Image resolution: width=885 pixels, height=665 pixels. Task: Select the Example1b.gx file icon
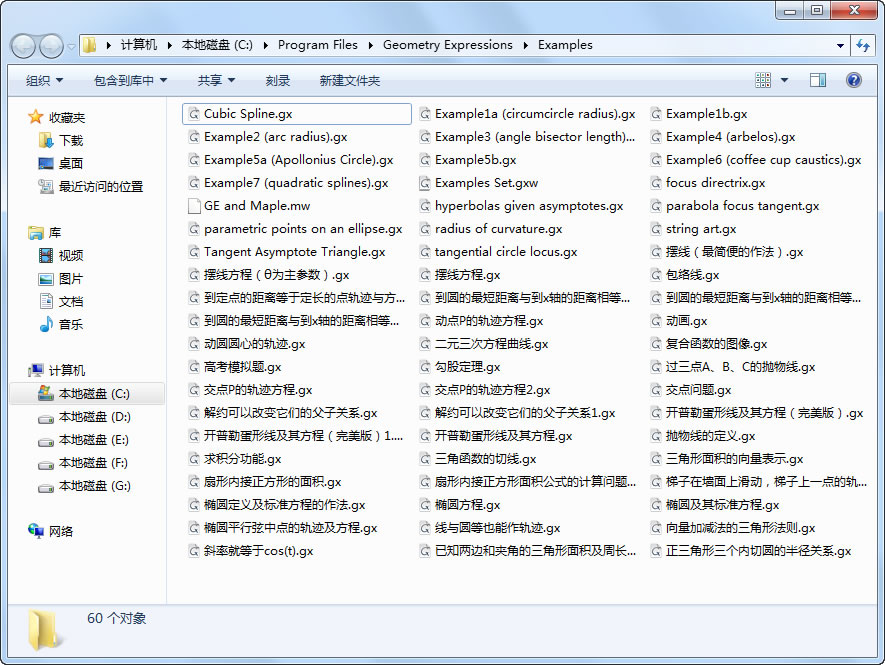coord(656,114)
